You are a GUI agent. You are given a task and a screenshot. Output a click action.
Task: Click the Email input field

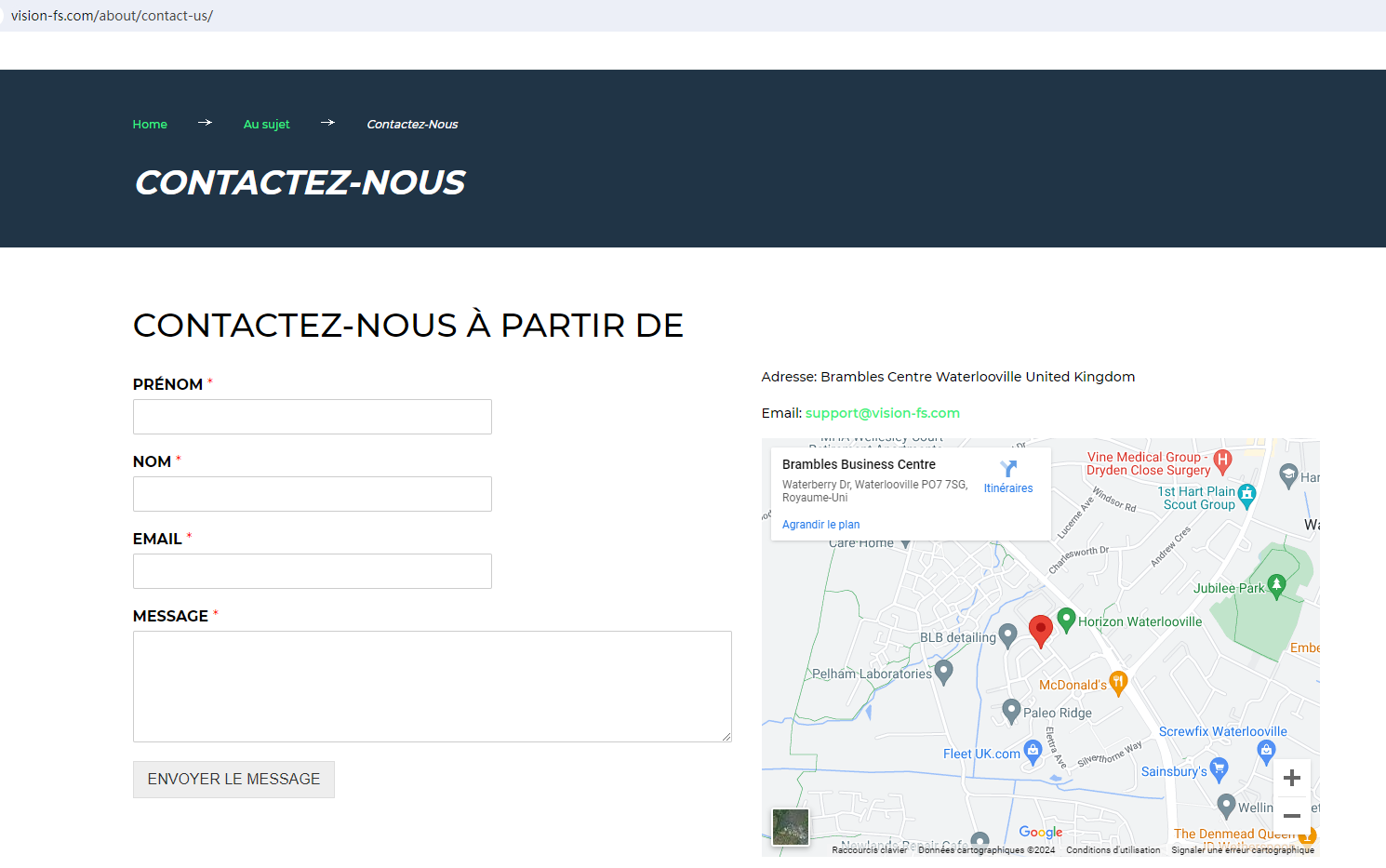(313, 571)
